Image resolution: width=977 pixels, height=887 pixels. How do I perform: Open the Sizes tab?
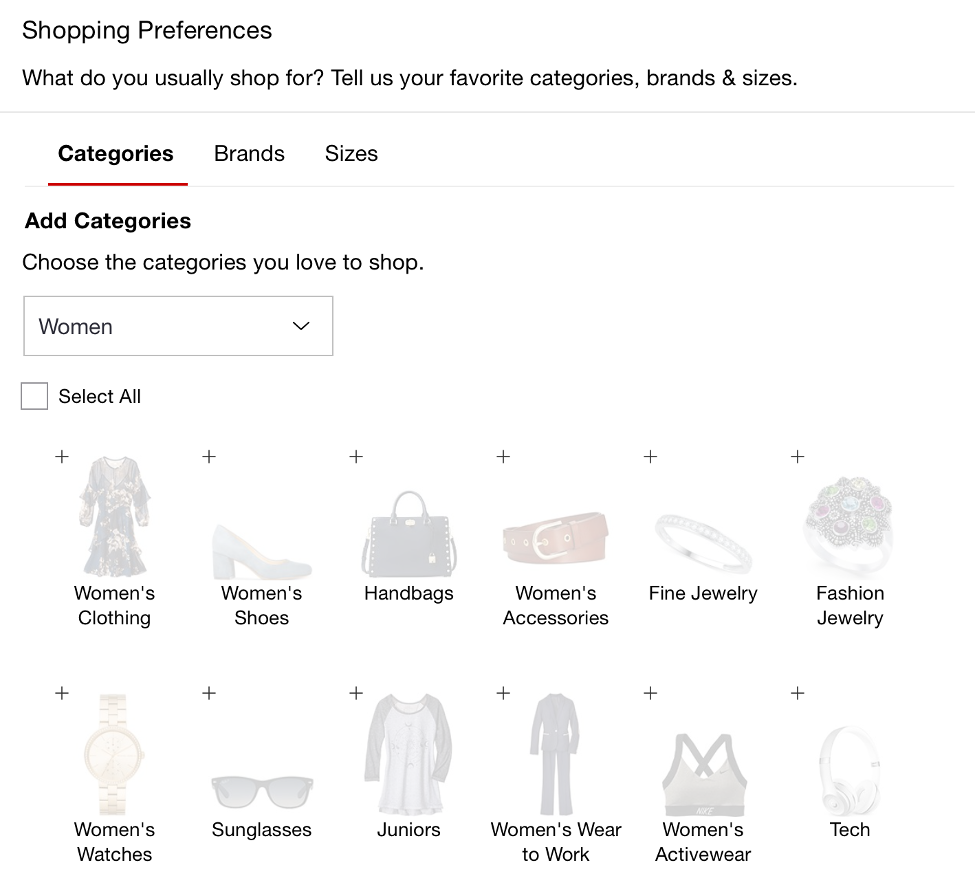pyautogui.click(x=351, y=154)
